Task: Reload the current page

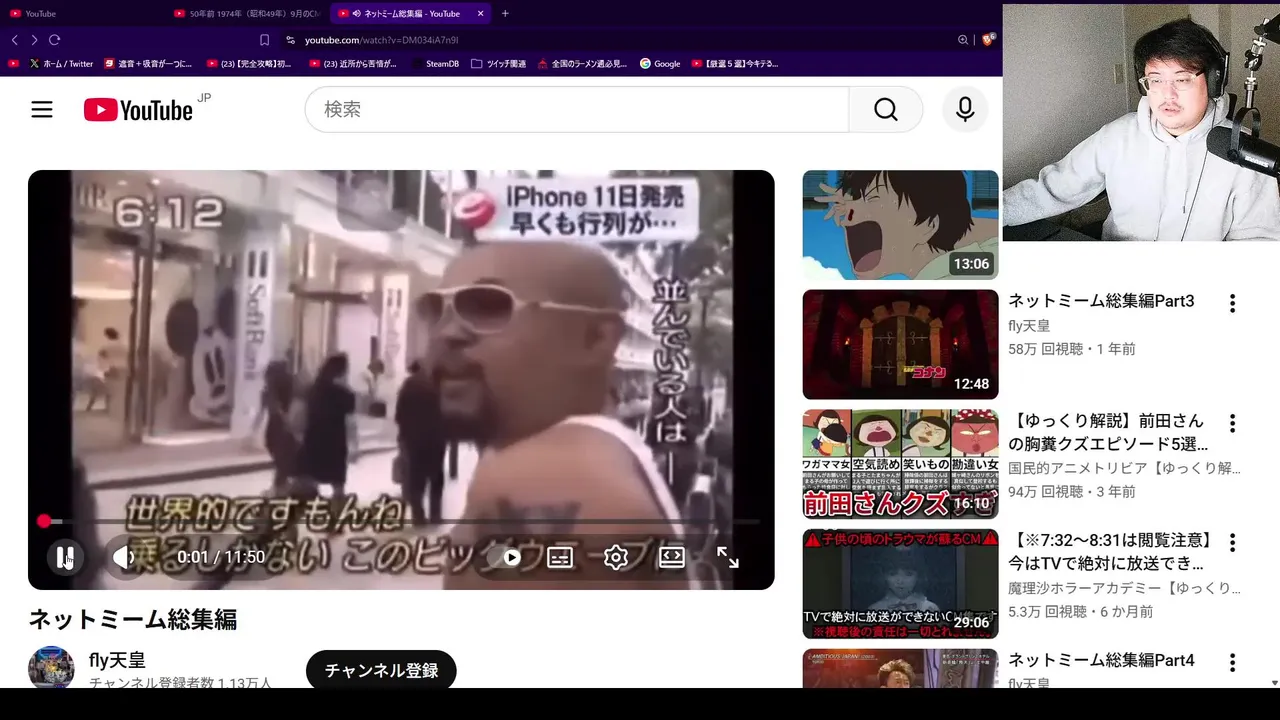Action: 54,40
